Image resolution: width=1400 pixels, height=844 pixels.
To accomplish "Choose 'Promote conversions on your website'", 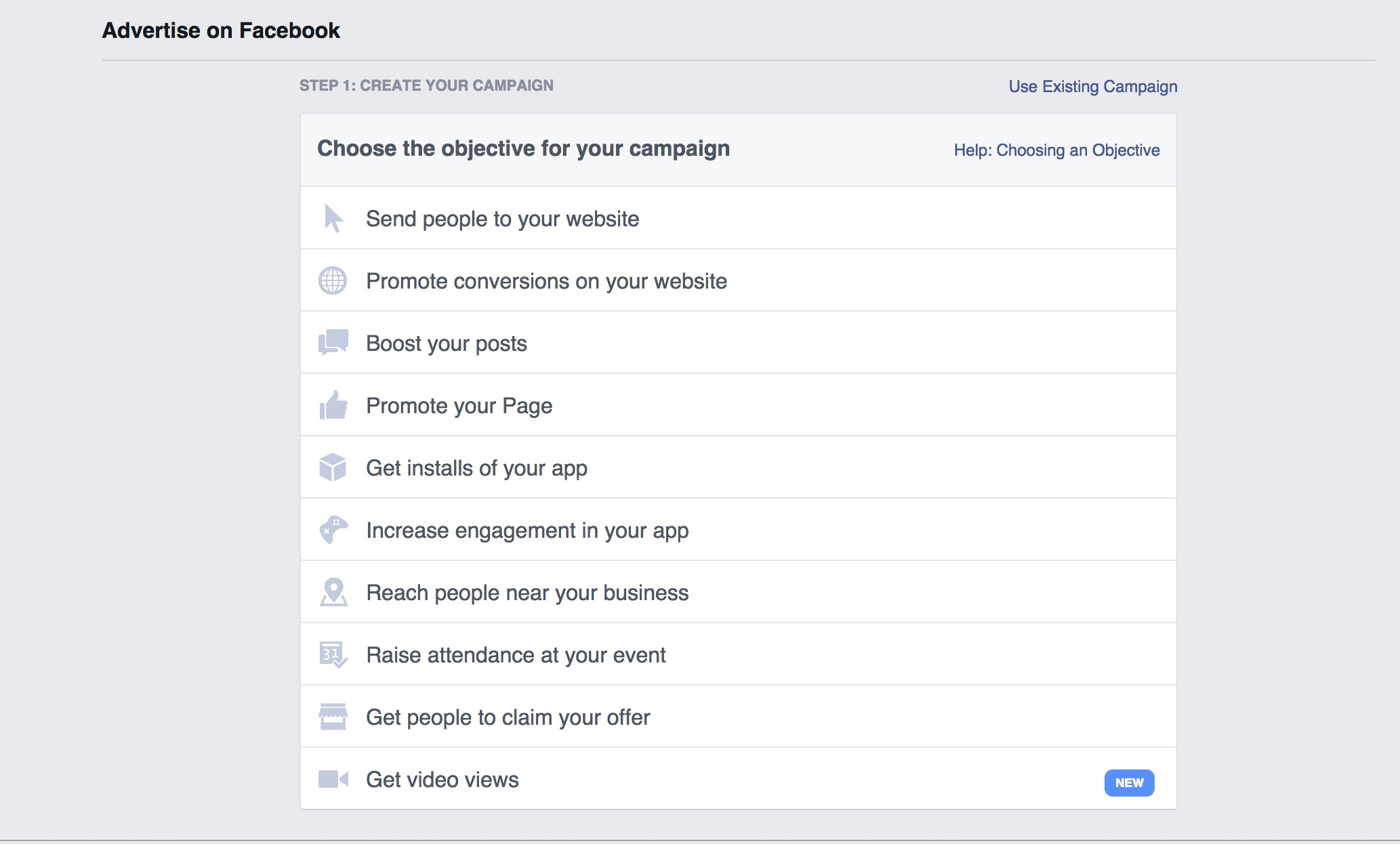I will 739,280.
